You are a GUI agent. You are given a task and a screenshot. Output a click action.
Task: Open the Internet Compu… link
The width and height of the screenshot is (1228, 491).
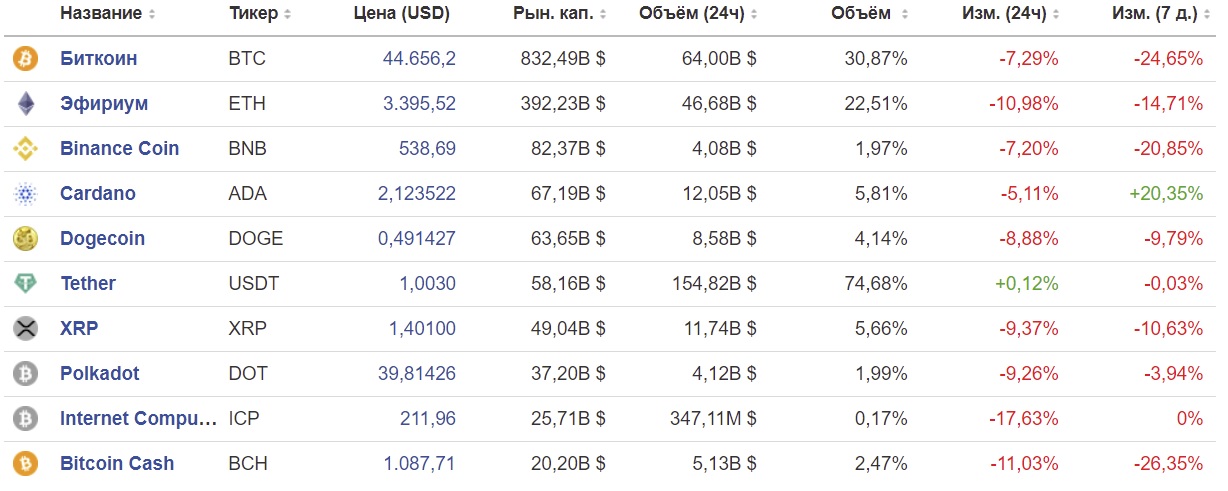(139, 419)
